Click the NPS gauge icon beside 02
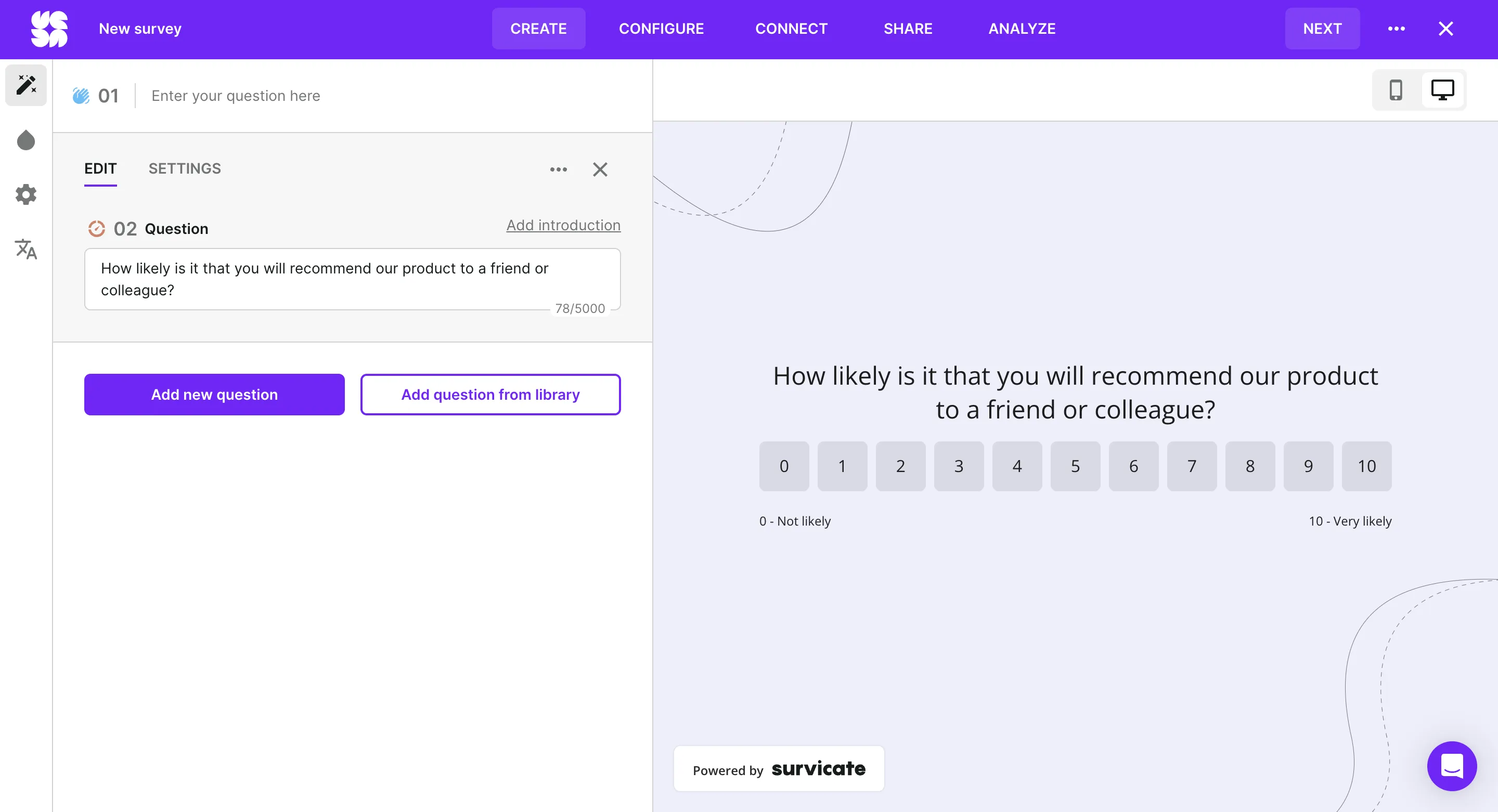The width and height of the screenshot is (1498, 812). click(97, 228)
